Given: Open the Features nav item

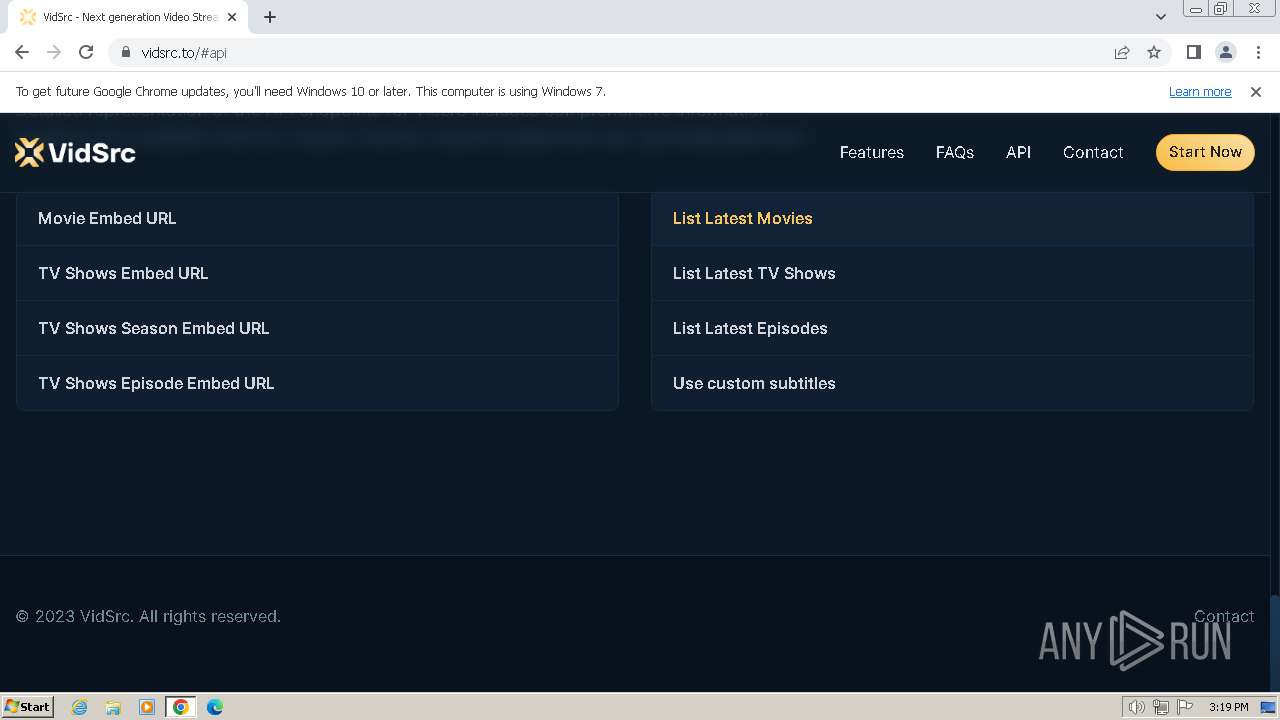Looking at the screenshot, I should click(872, 152).
